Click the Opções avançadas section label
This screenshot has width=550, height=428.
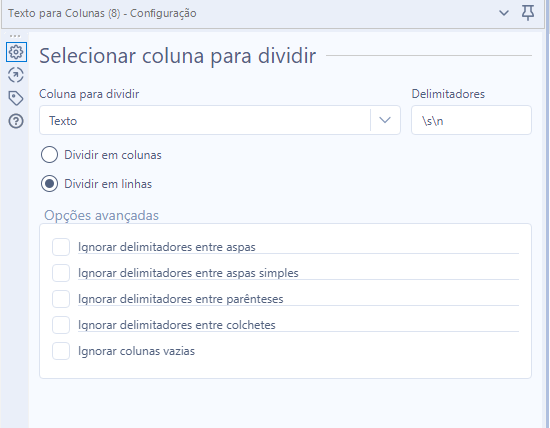(101, 215)
